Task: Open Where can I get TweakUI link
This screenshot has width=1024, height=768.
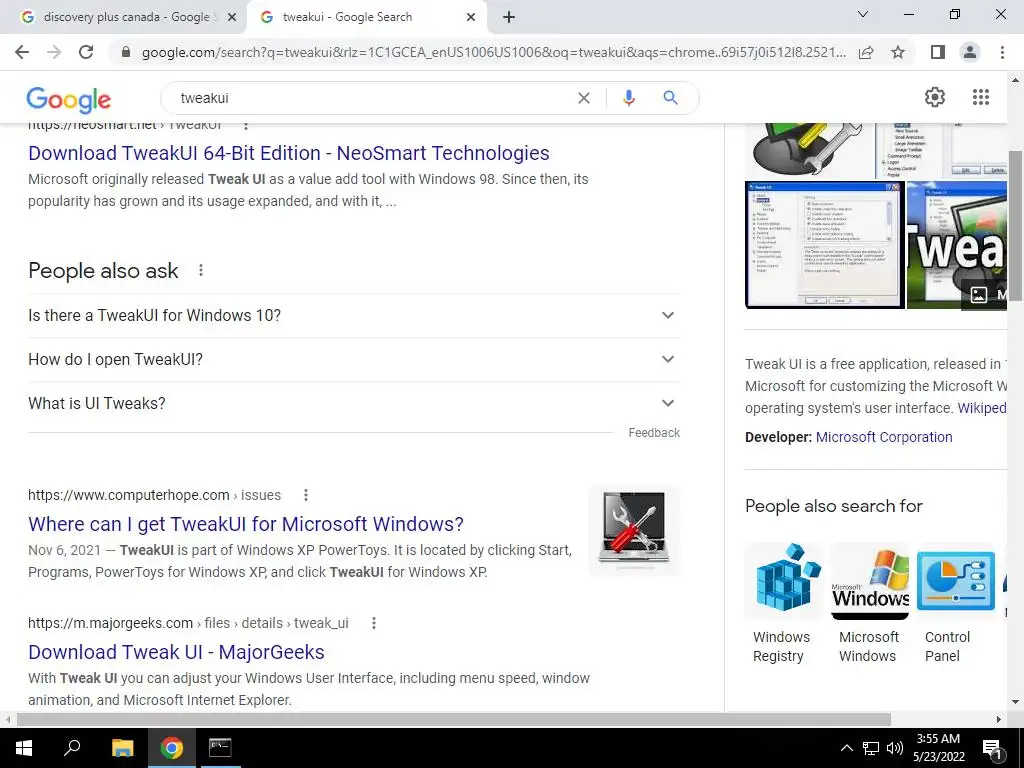Action: (x=246, y=524)
